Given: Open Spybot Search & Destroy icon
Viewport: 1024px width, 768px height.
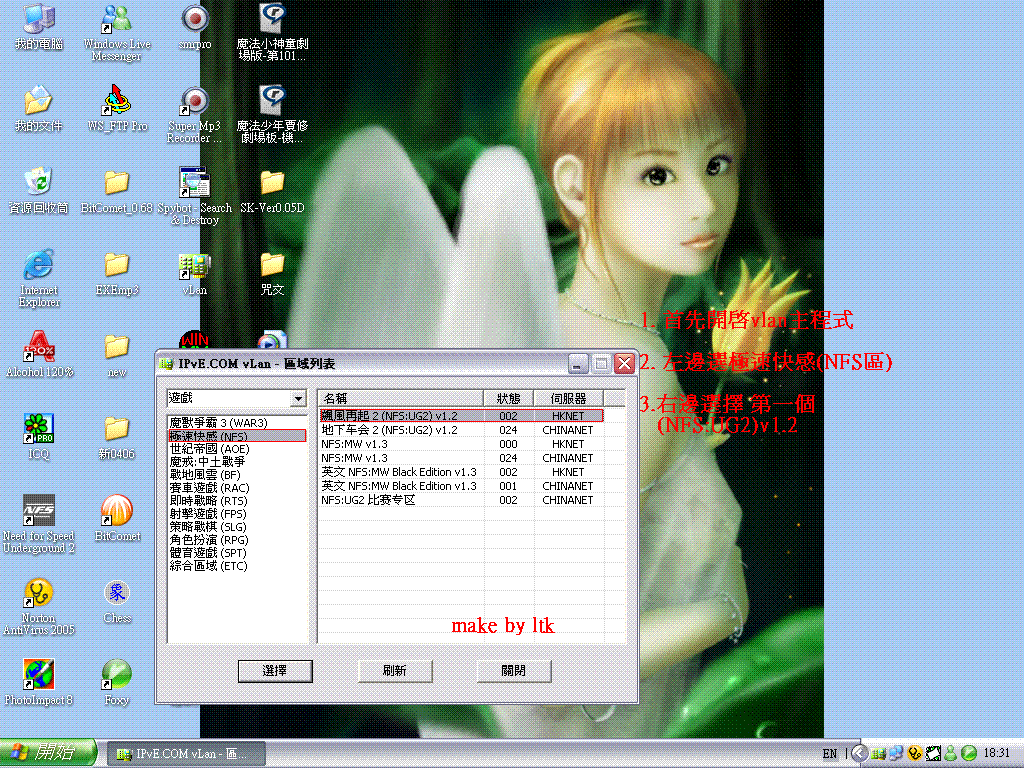Looking at the screenshot, I should (x=194, y=184).
